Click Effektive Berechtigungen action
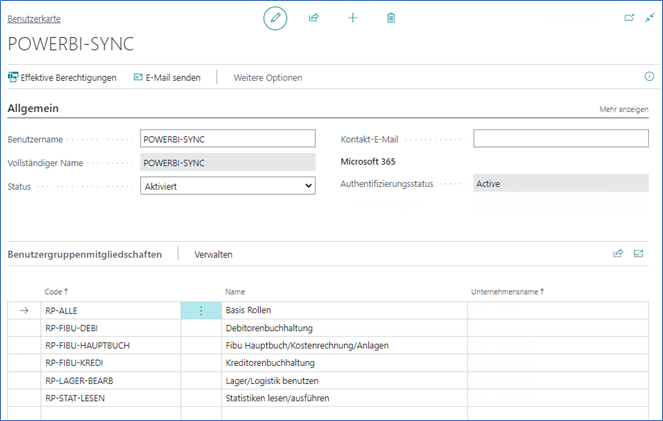The image size is (663, 421). tap(62, 77)
